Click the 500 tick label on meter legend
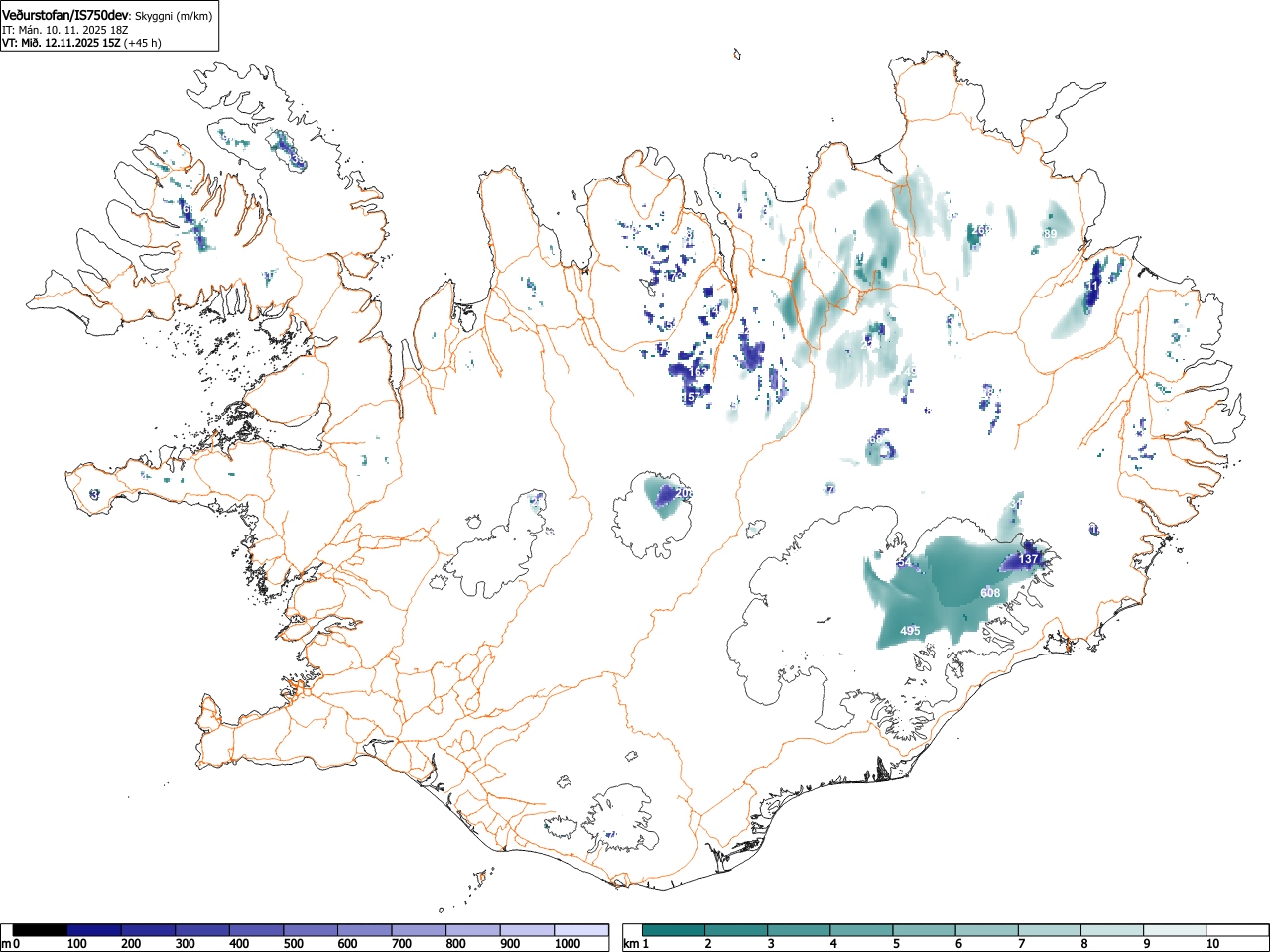1270x952 pixels. click(x=293, y=944)
